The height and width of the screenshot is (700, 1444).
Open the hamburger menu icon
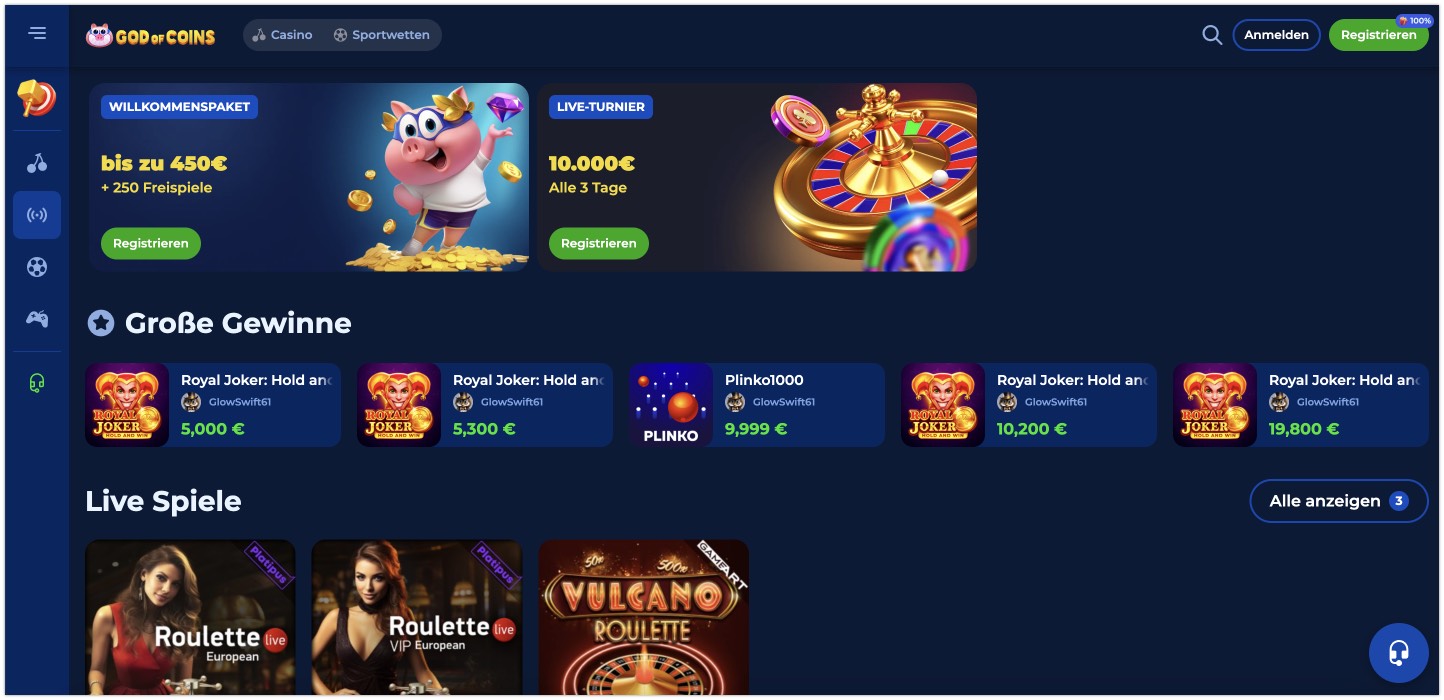[x=37, y=33]
